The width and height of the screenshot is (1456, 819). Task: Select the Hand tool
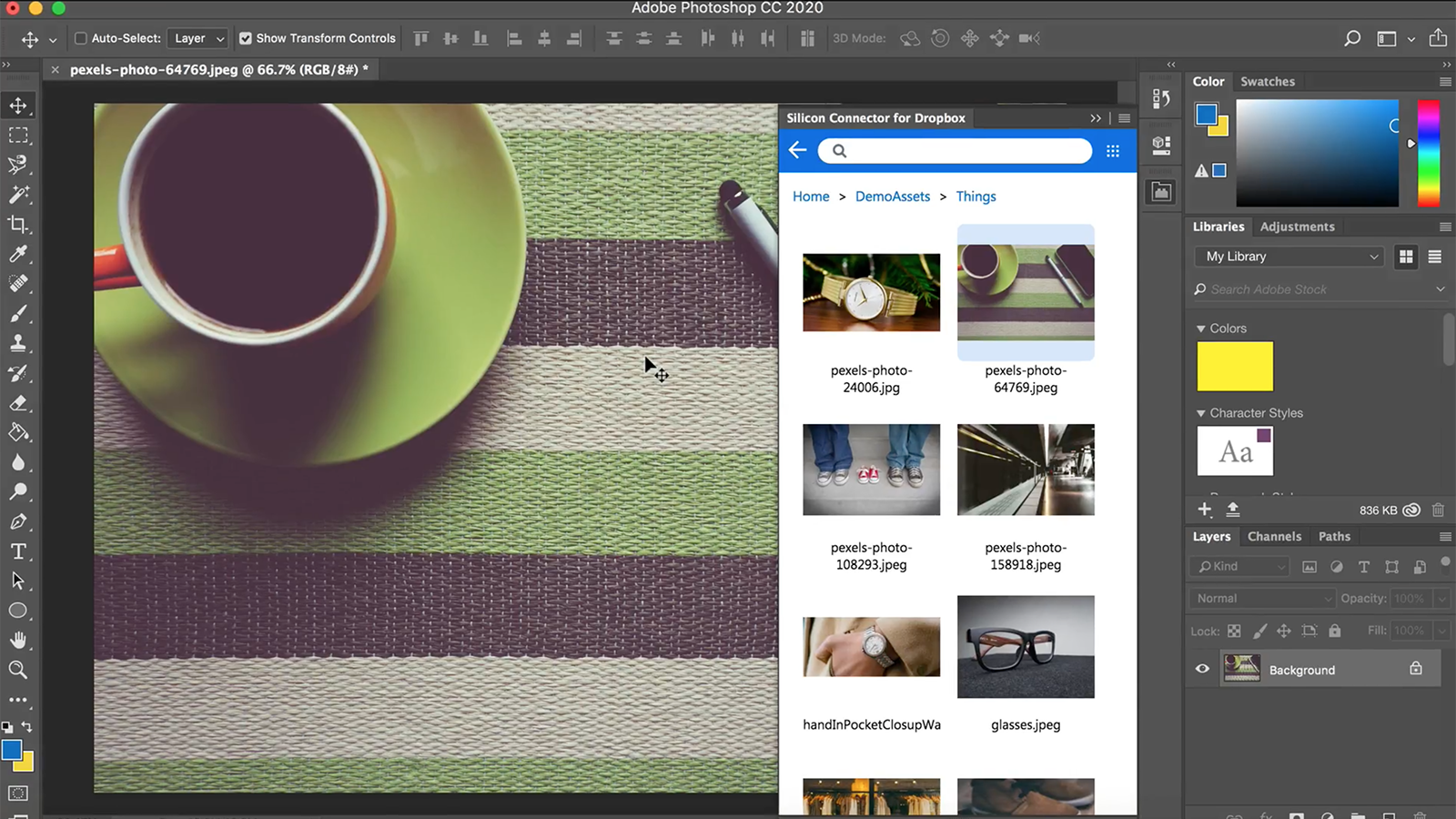pos(18,640)
